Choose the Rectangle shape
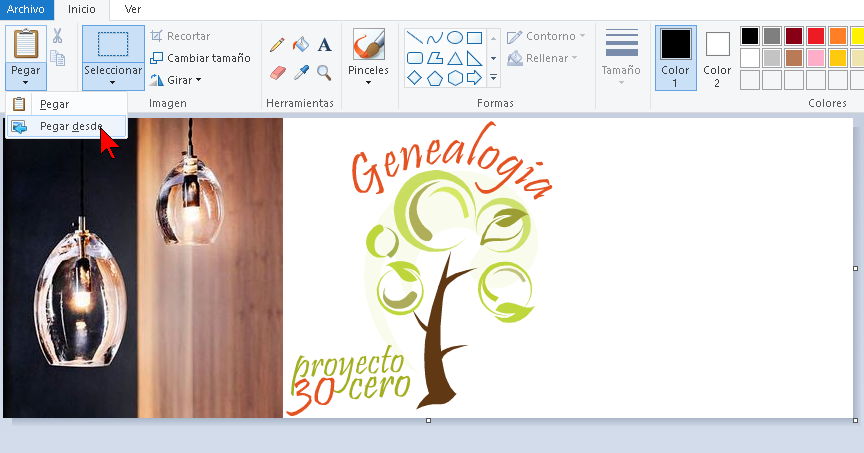The height and width of the screenshot is (453, 864). click(474, 37)
